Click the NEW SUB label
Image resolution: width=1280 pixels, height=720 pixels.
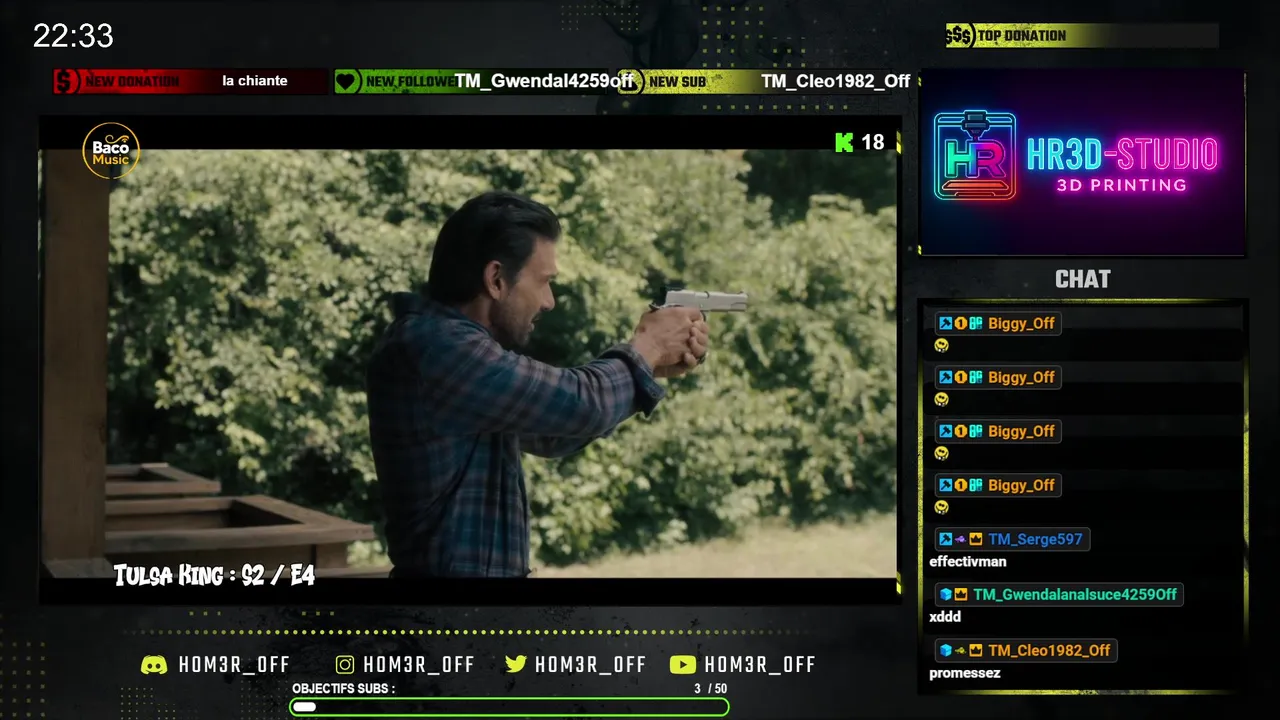pyautogui.click(x=677, y=82)
